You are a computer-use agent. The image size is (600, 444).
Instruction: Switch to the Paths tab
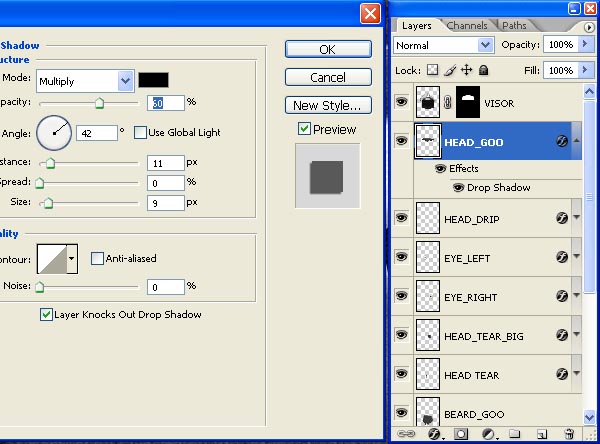tap(514, 26)
